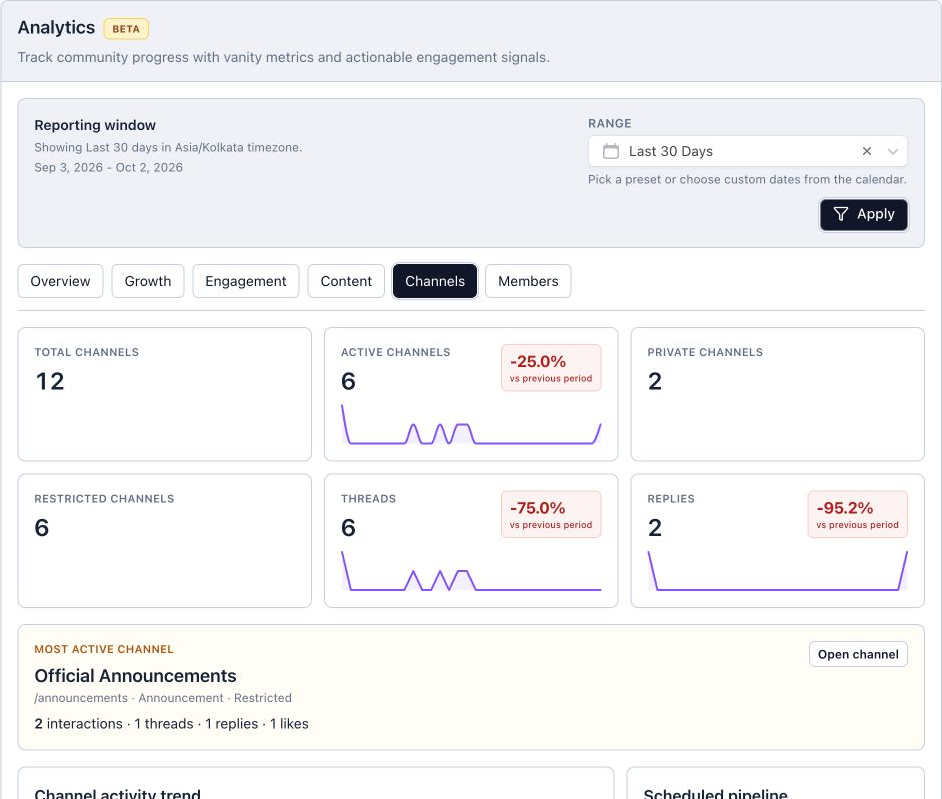Click the Channel activity trend heading
Image resolution: width=942 pixels, height=799 pixels.
click(x=117, y=793)
